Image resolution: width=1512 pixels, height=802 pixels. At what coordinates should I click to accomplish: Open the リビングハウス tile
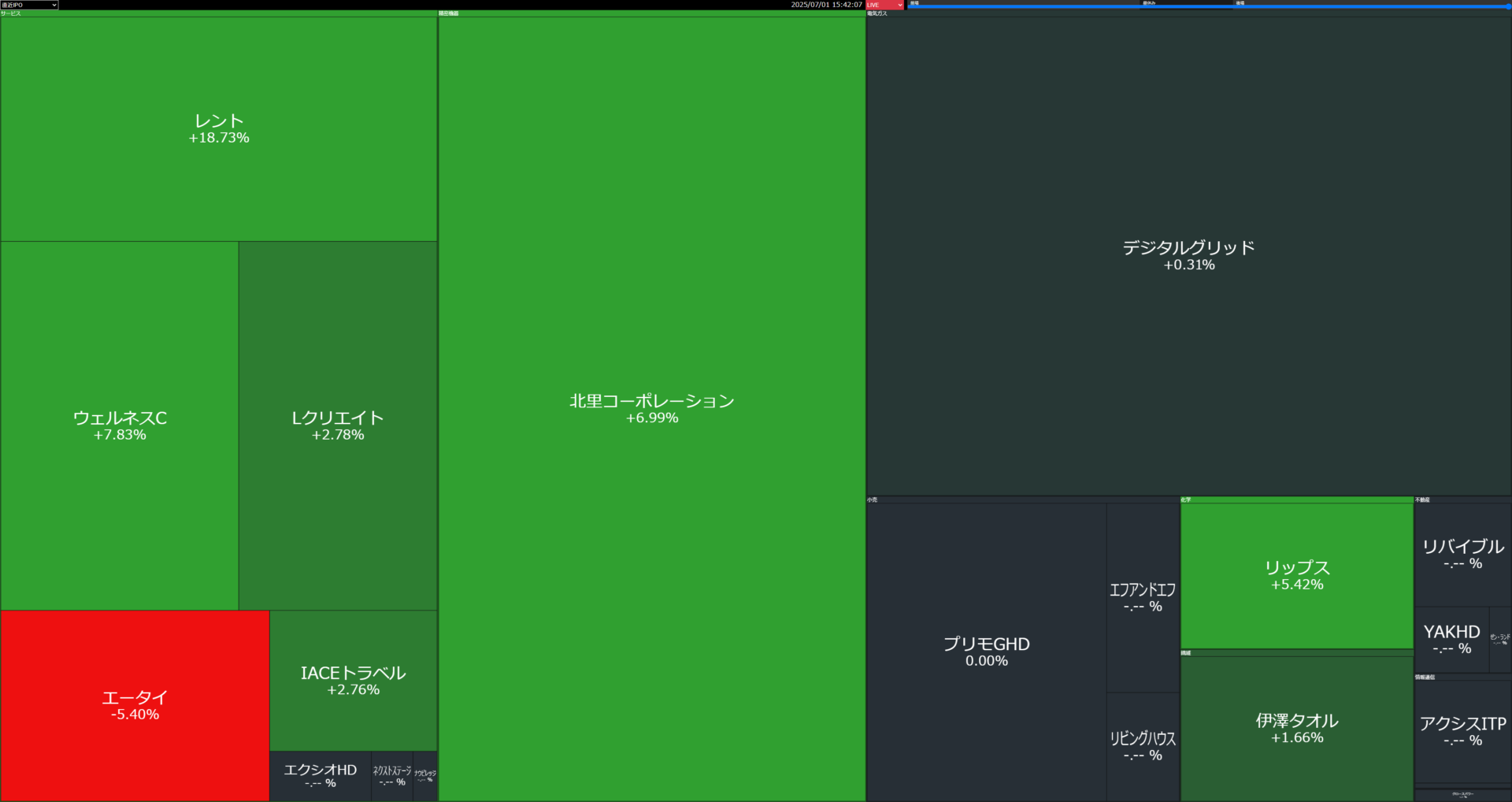coord(1143,747)
